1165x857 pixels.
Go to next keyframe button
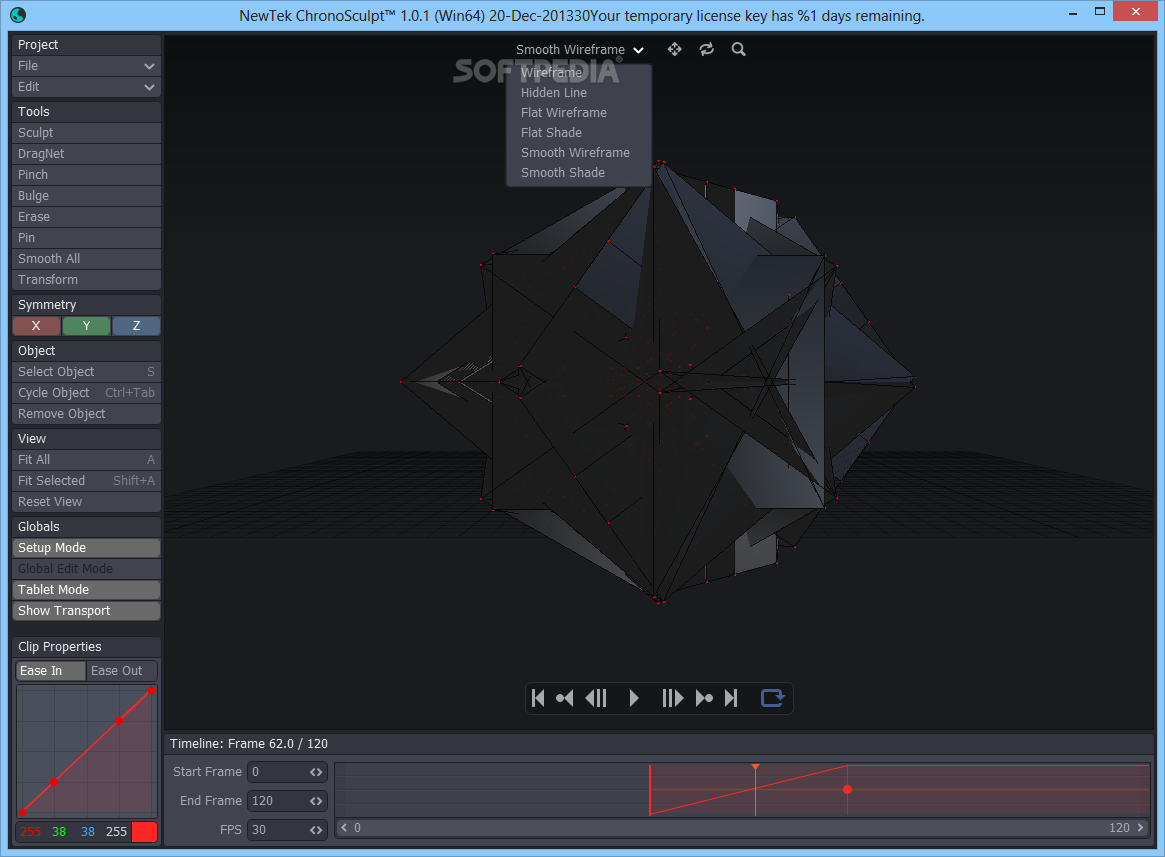click(x=704, y=698)
